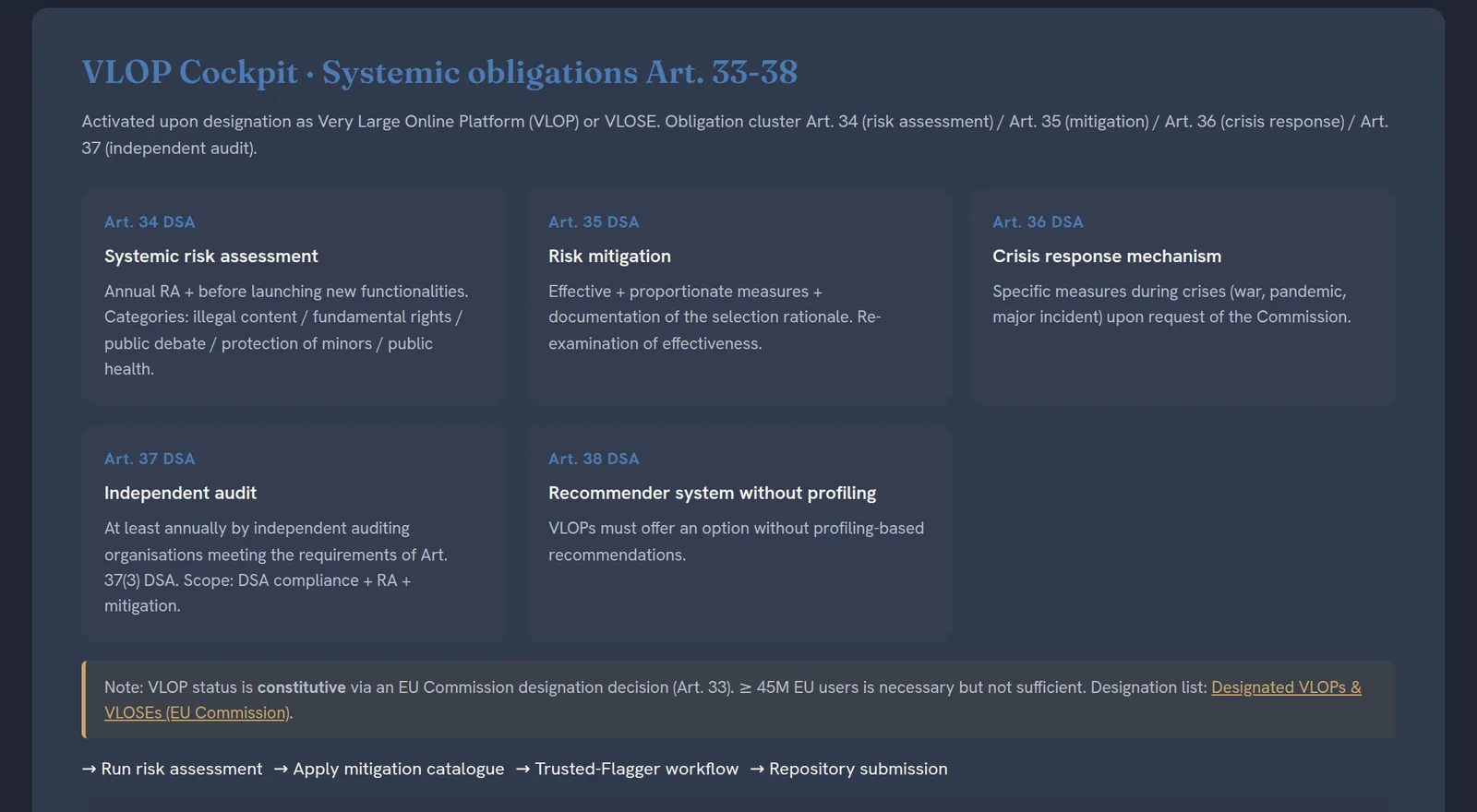Screen dimensions: 1477x812
Task: Open Apply mitigation catalogue link
Action: tap(389, 769)
